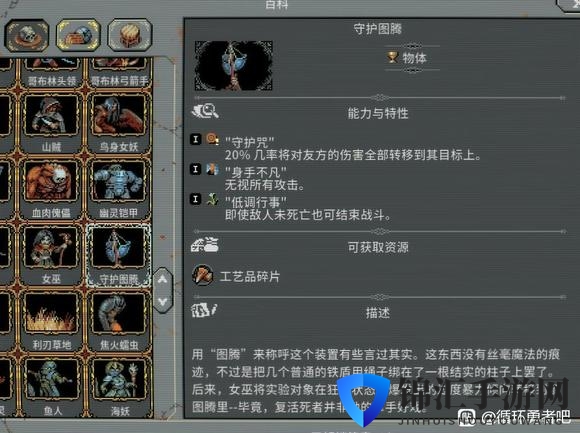The image size is (580, 433).
Task: Choose the 血肉傀儡 flesh golem icon
Action: [51, 189]
